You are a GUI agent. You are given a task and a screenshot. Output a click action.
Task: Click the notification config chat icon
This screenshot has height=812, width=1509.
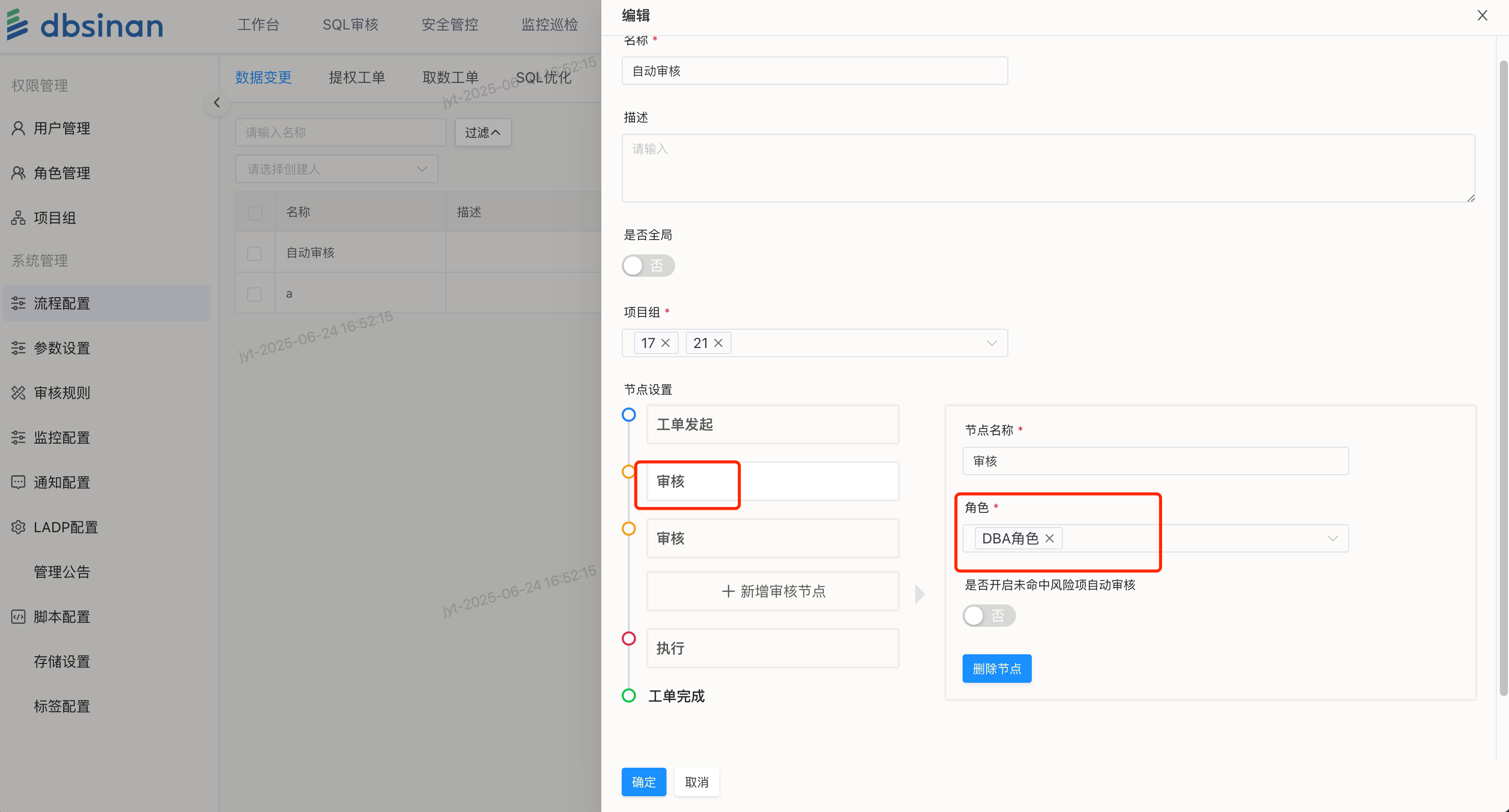click(18, 482)
